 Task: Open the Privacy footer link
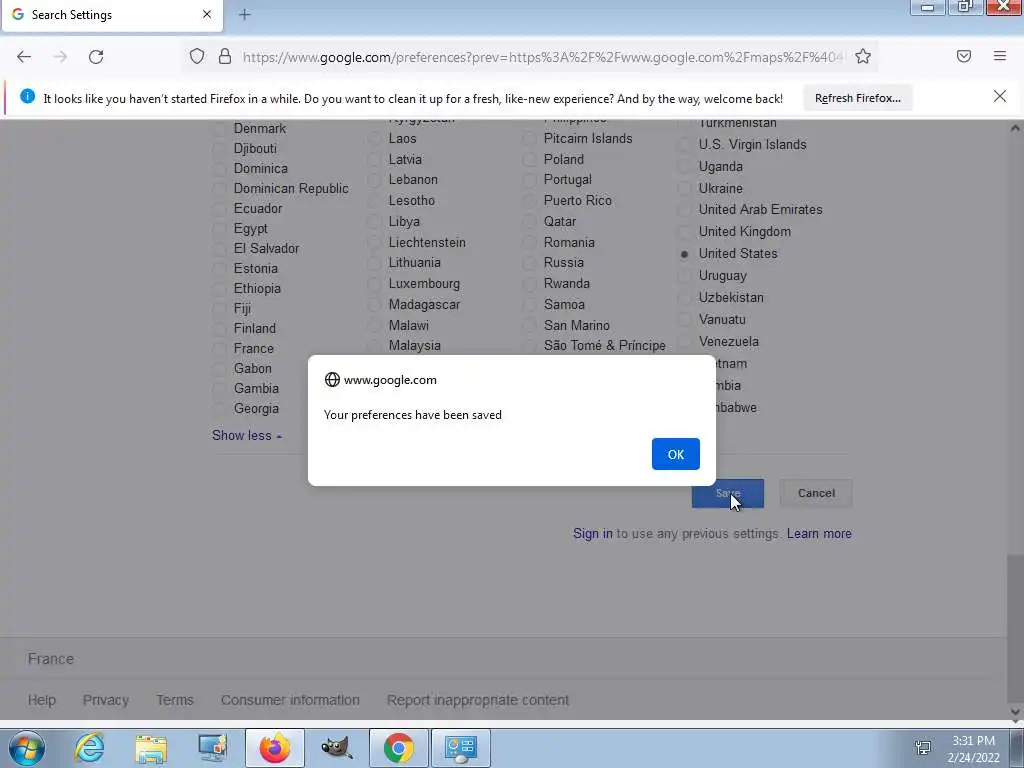coord(105,700)
